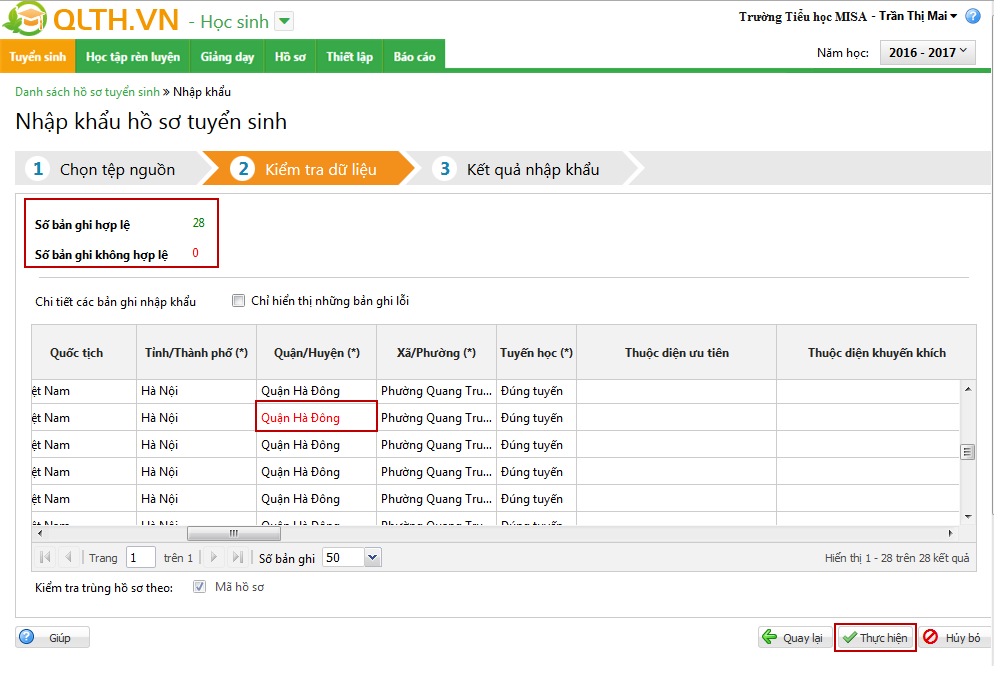
Task: Open the Số bản ghi 50 dropdown arrow
Action: [x=373, y=557]
